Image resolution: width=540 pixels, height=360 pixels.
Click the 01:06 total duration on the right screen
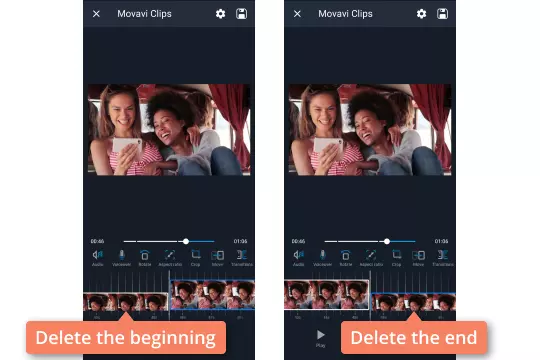441,241
